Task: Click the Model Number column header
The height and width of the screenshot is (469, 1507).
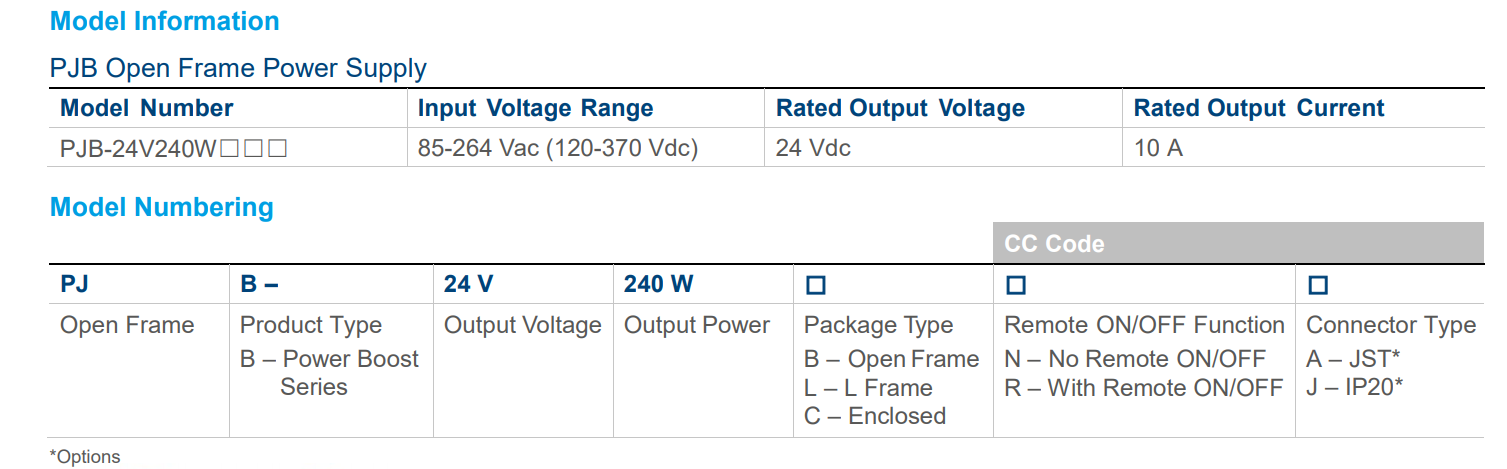Action: 146,108
